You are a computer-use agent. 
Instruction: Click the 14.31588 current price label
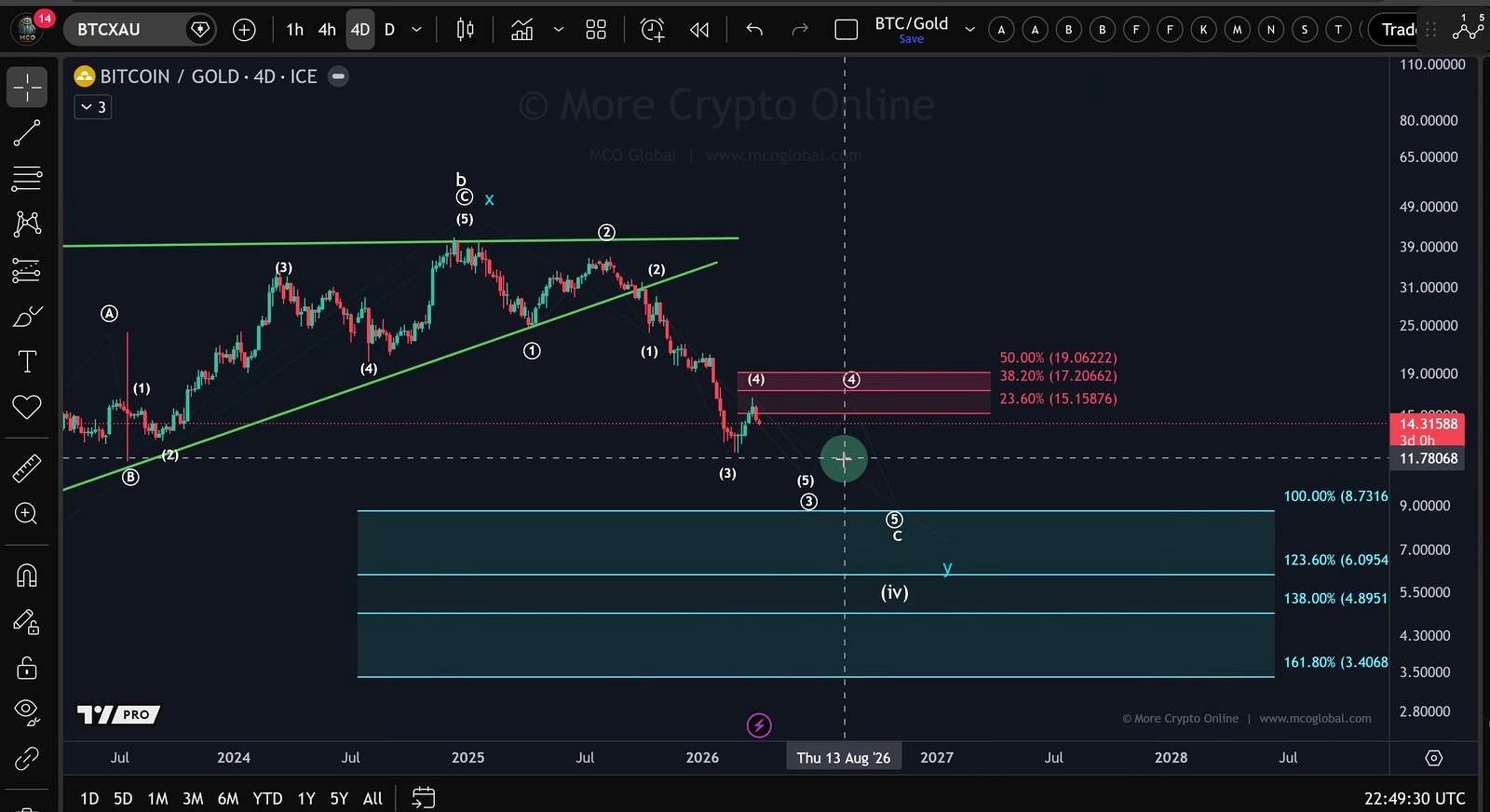(x=1427, y=424)
